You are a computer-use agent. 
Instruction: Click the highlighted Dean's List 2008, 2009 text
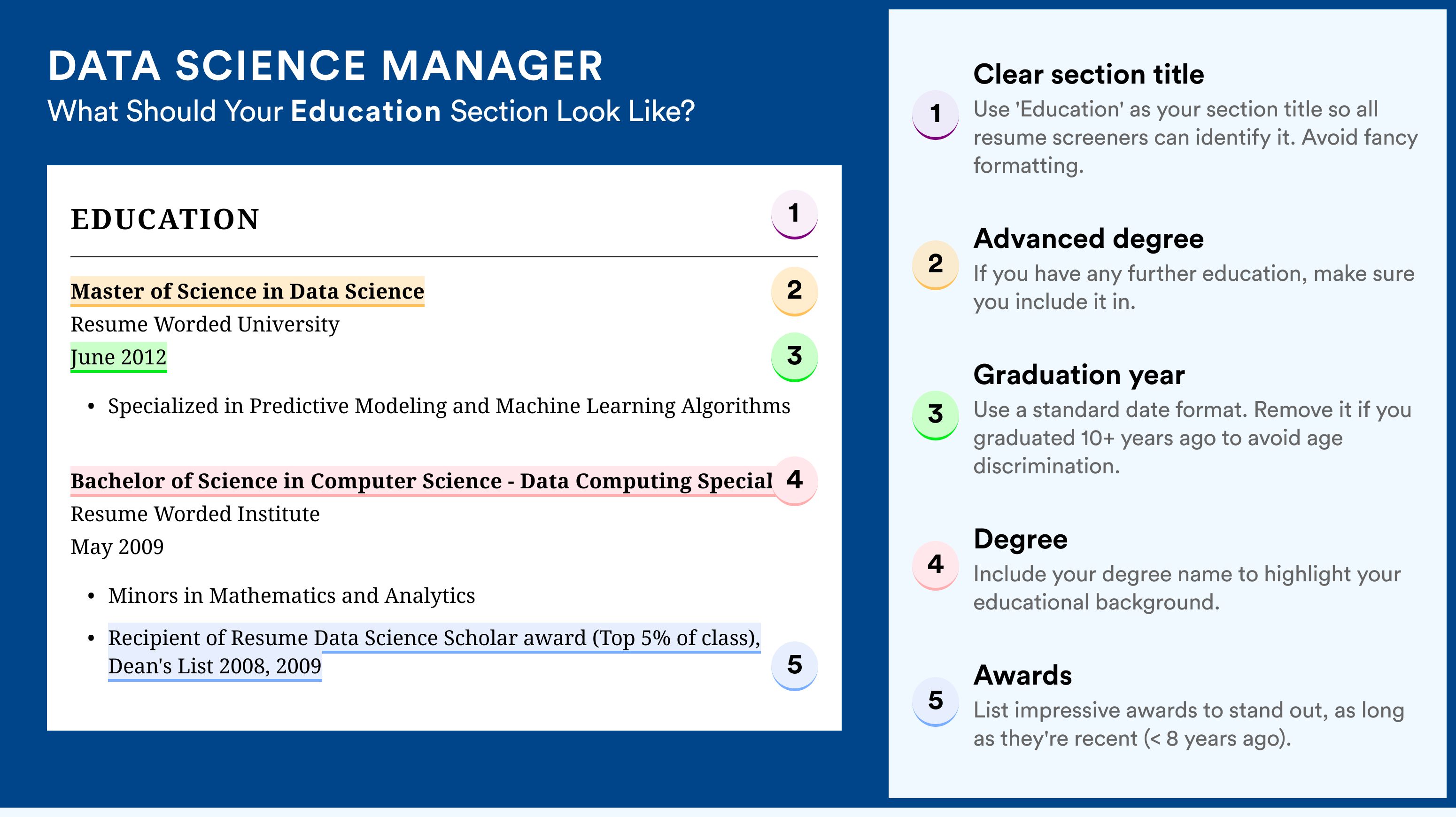coord(215,667)
